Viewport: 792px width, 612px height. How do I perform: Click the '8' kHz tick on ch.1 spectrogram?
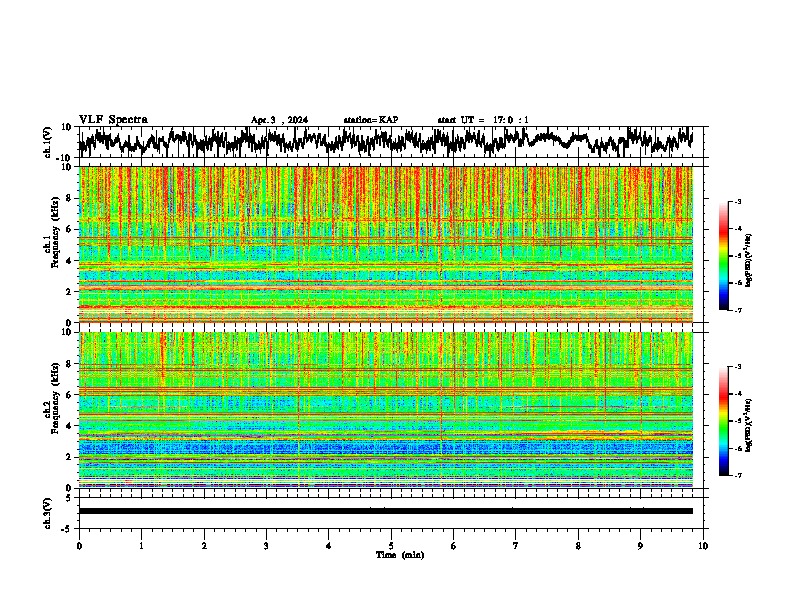click(x=70, y=198)
